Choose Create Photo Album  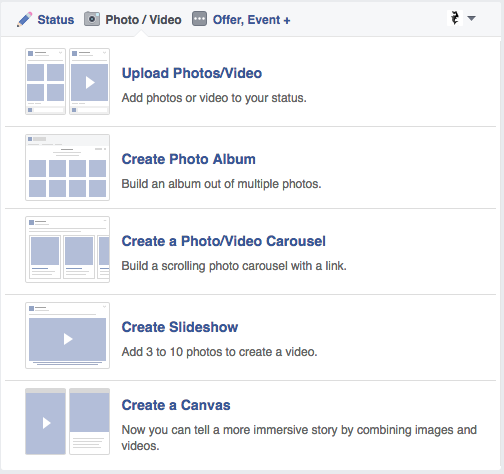coord(188,159)
